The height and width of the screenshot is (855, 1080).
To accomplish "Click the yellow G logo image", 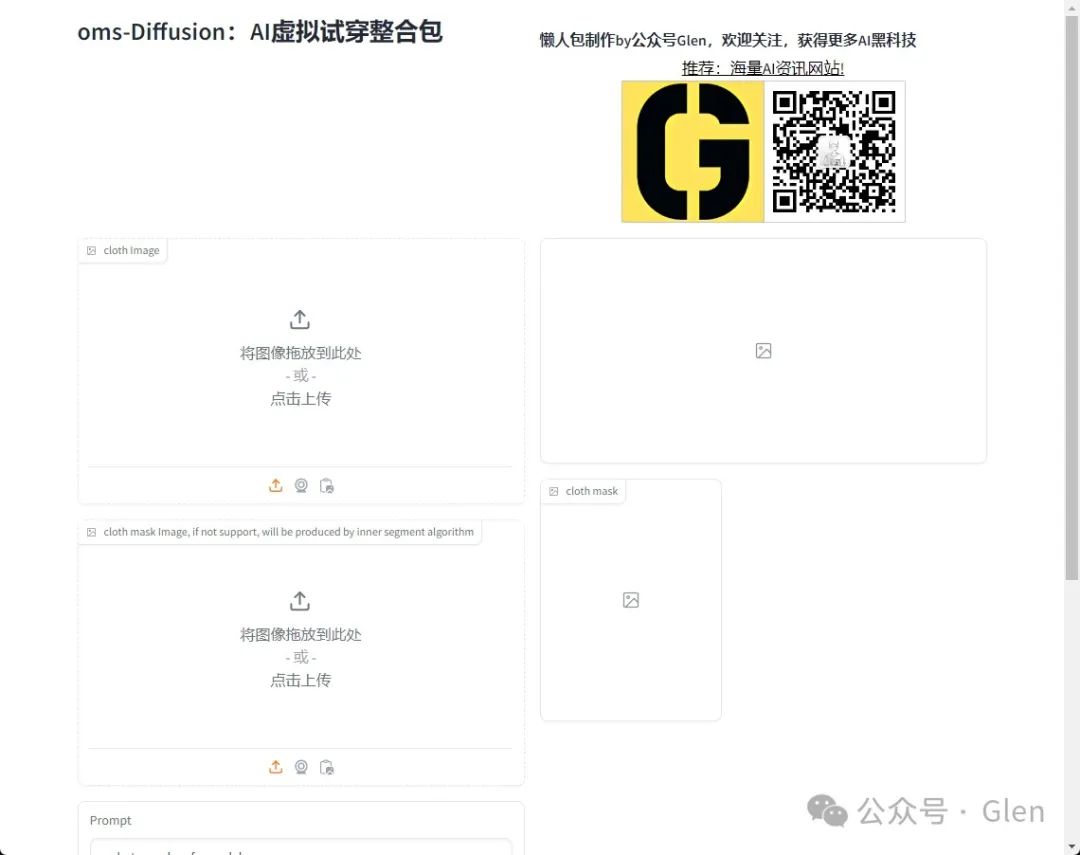I will coord(692,151).
